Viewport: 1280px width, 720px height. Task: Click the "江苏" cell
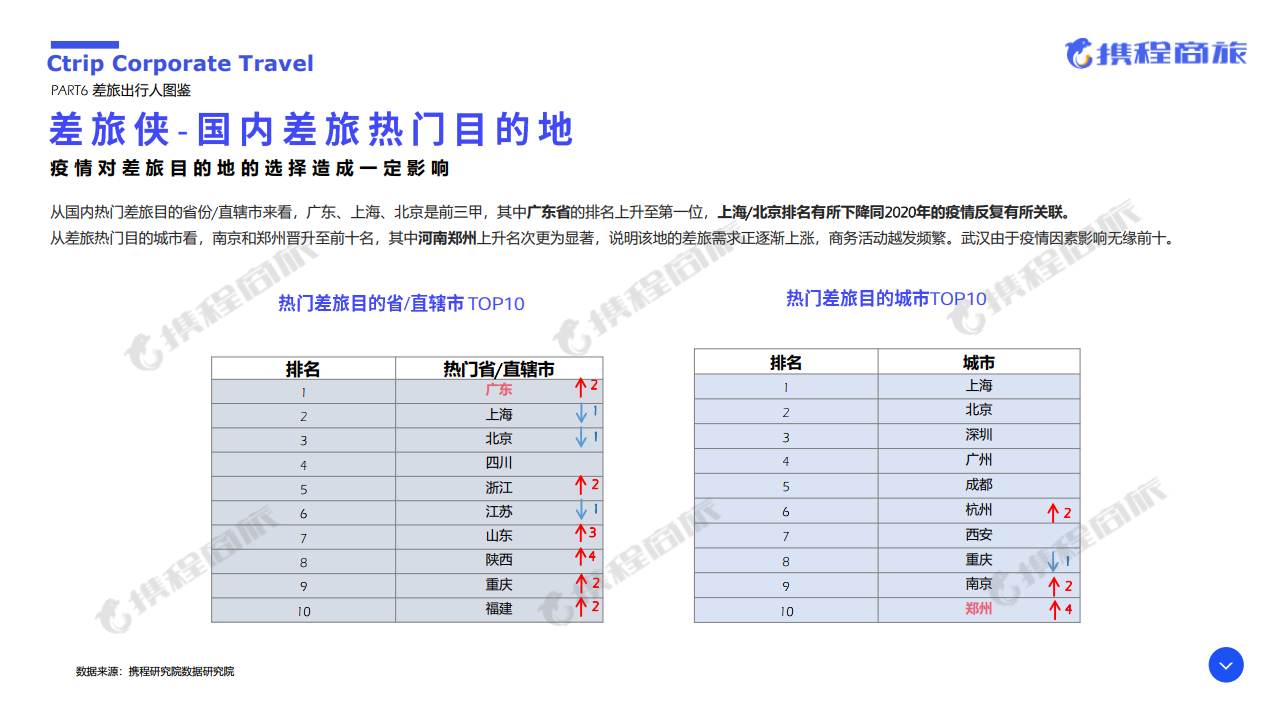coord(499,511)
